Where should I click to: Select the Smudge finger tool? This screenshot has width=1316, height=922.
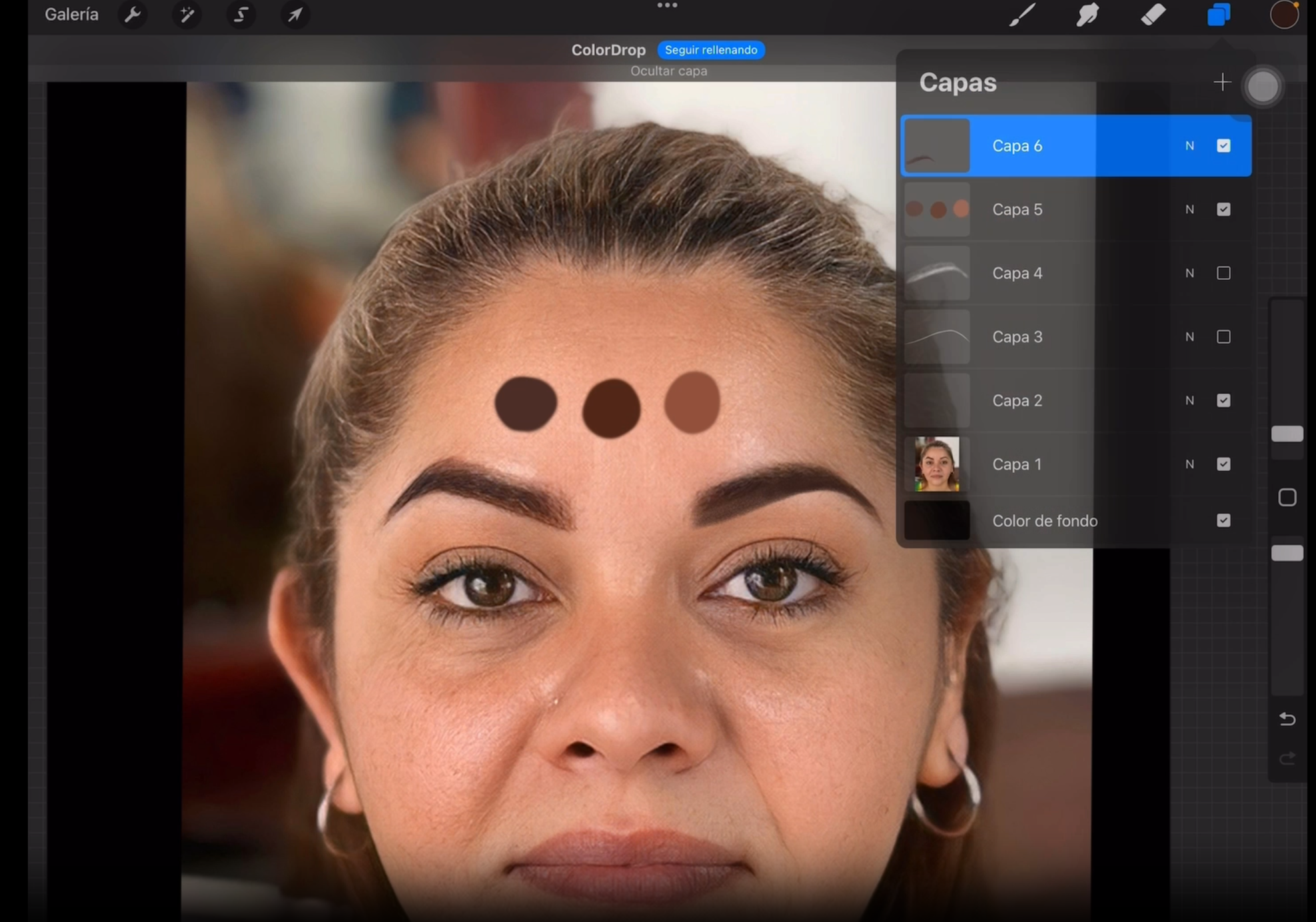click(1087, 14)
